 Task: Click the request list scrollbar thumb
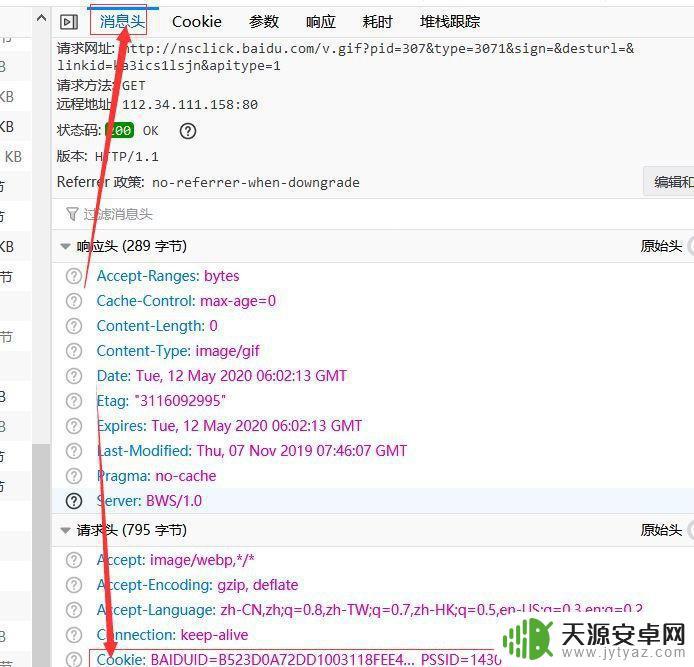click(x=41, y=553)
